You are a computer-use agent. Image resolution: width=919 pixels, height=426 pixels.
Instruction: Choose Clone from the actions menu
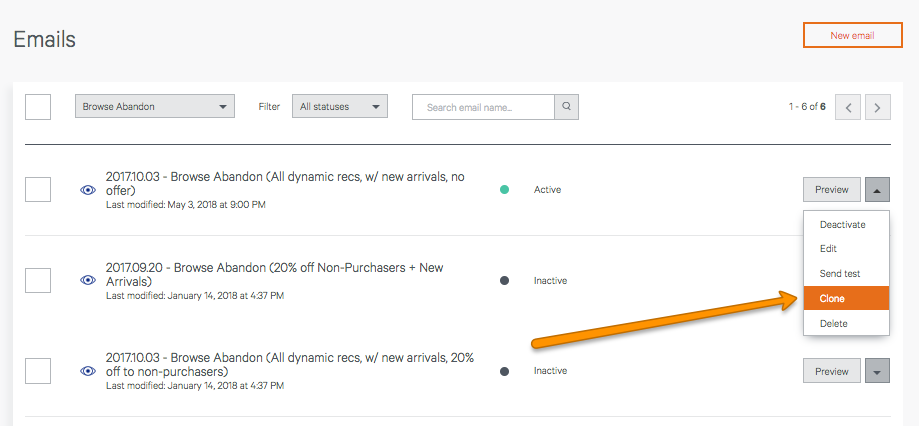(x=846, y=298)
